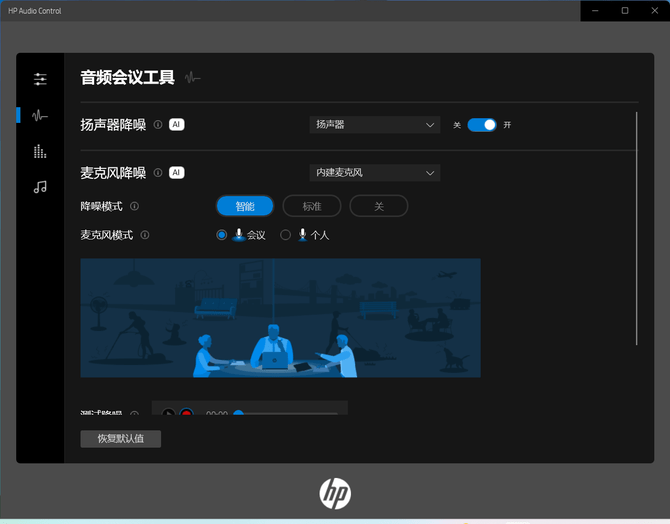Click the play button in test player
670x524 pixels.
tap(168, 412)
